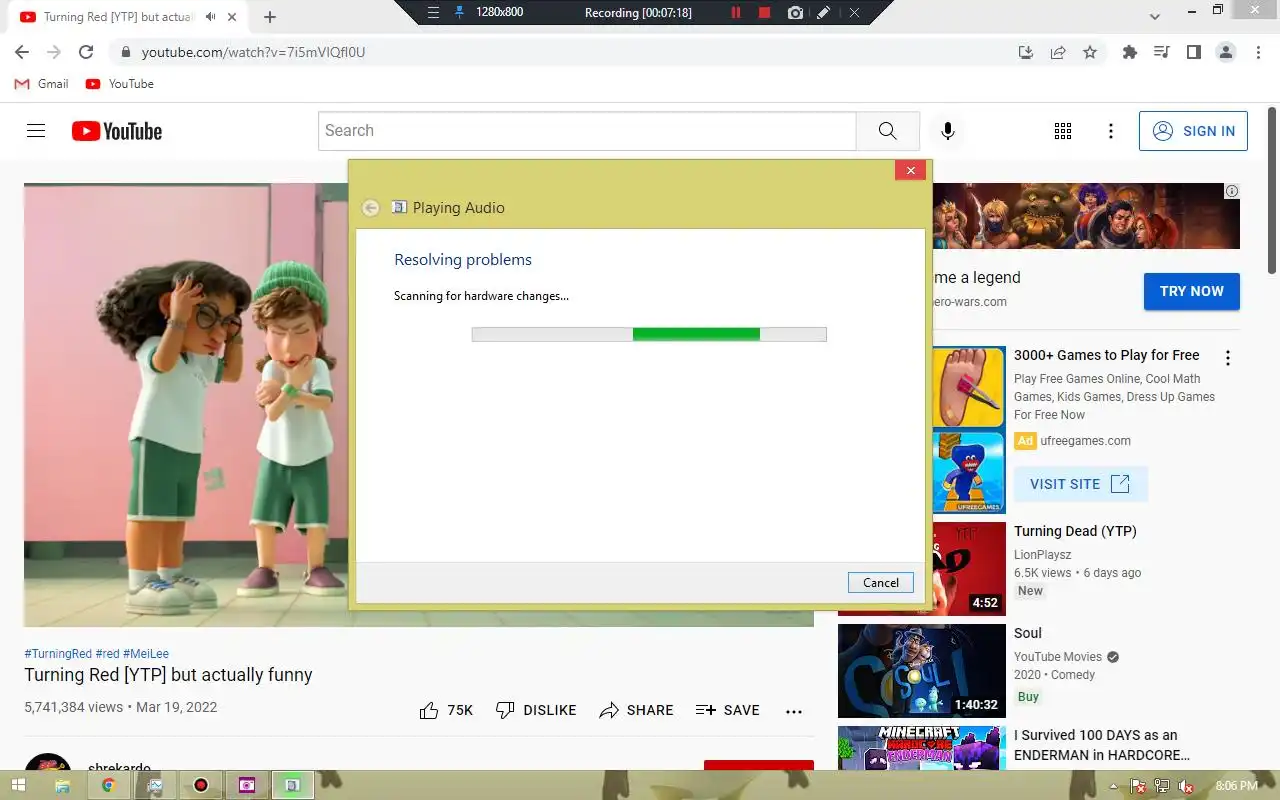The width and height of the screenshot is (1280, 800).
Task: Open options for 3000+ Games ad
Action: click(x=1228, y=358)
